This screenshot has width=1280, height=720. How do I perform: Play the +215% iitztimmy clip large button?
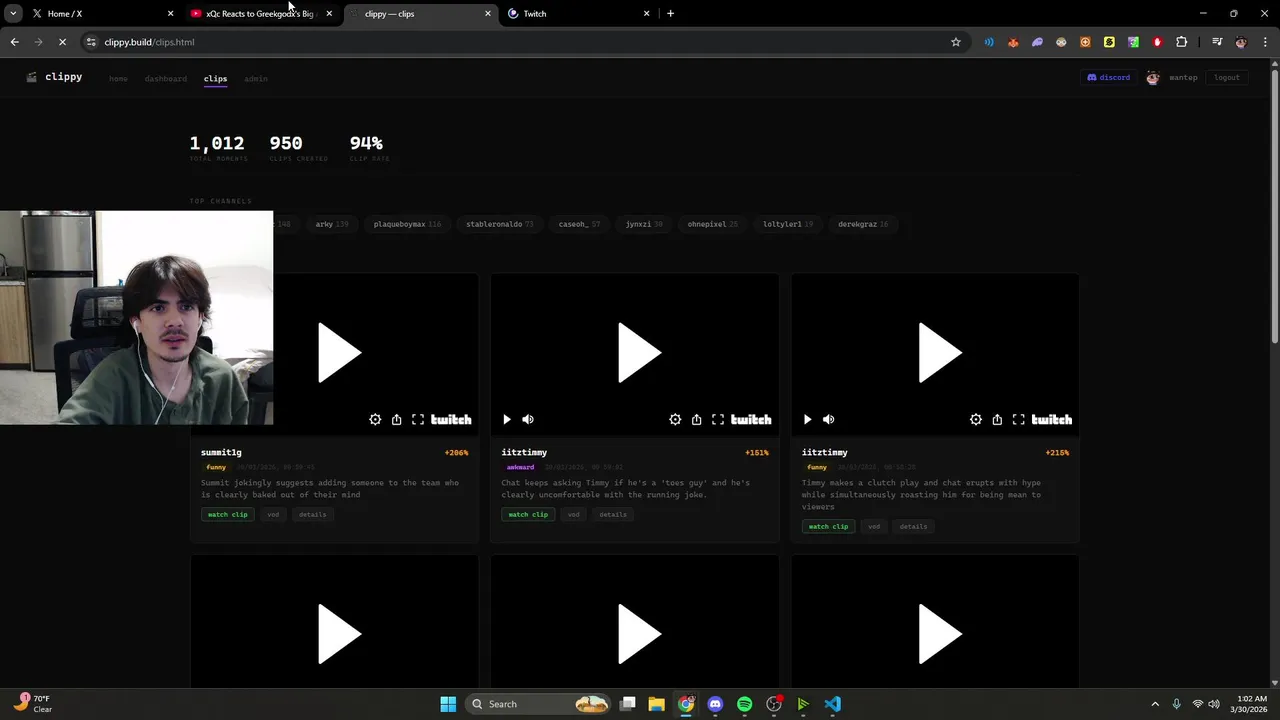(x=940, y=353)
